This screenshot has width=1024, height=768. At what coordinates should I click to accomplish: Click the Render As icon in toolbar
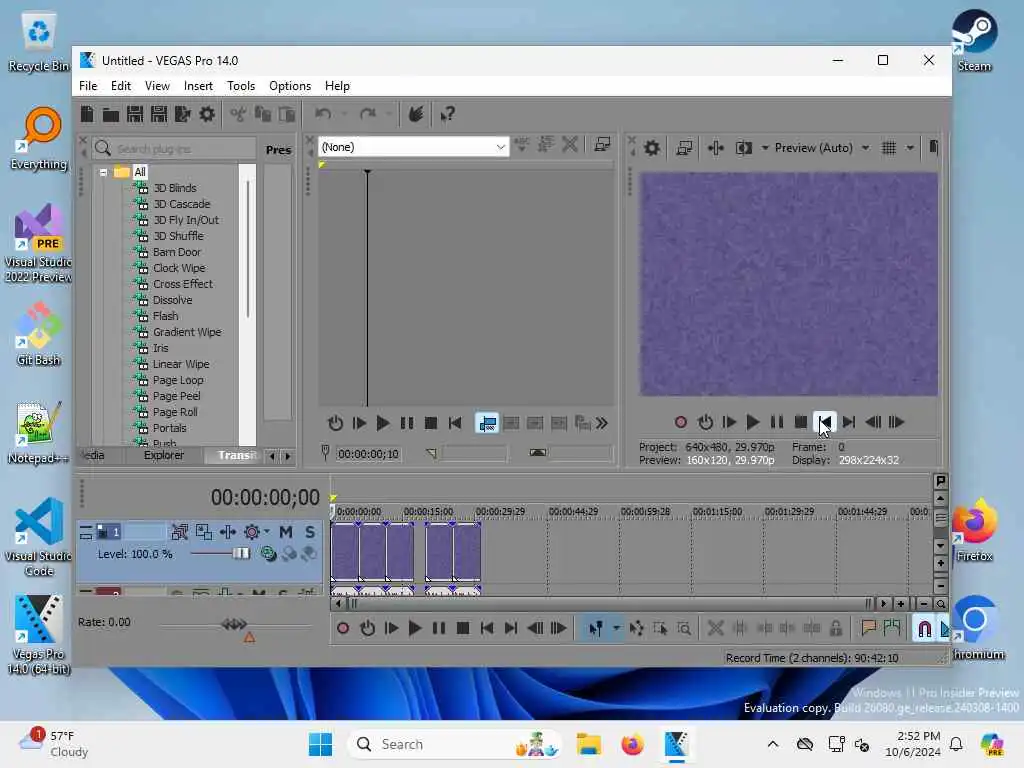click(183, 114)
